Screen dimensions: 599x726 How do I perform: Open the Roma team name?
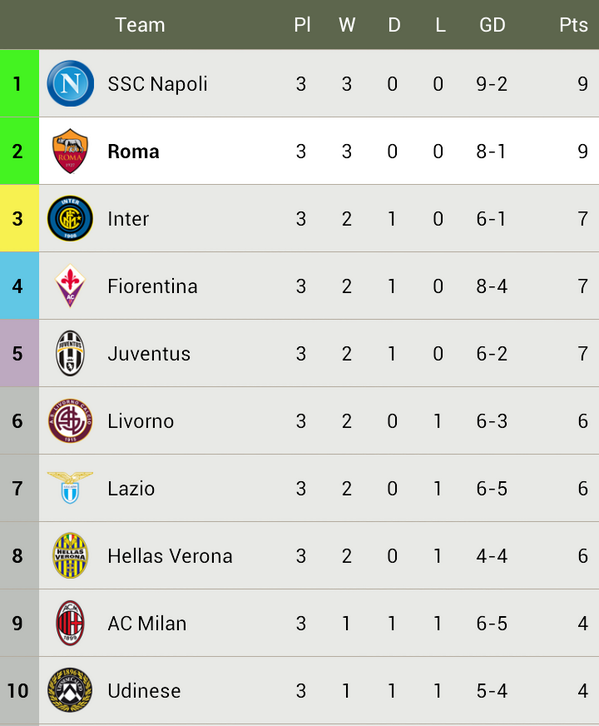coord(133,151)
